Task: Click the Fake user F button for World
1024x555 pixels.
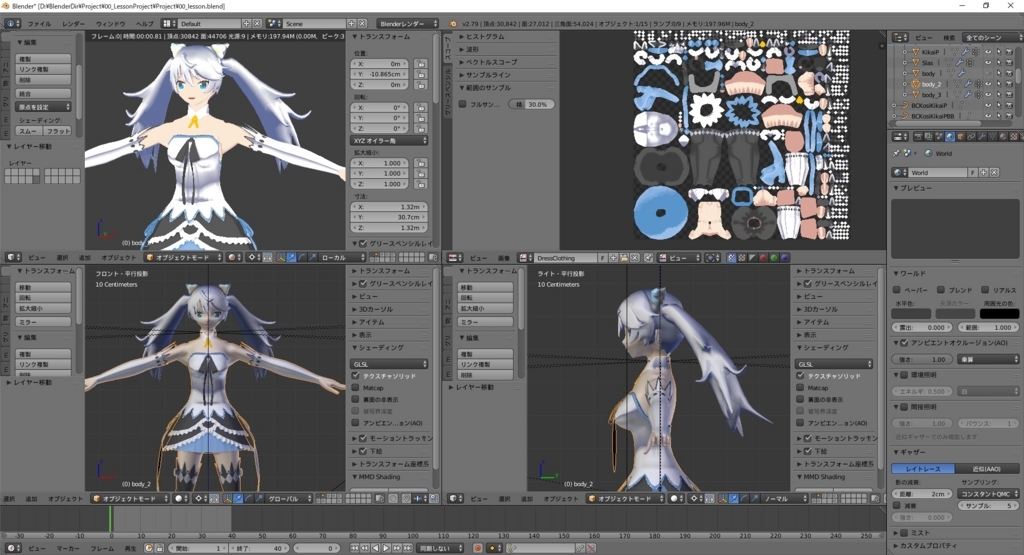Action: pos(972,172)
